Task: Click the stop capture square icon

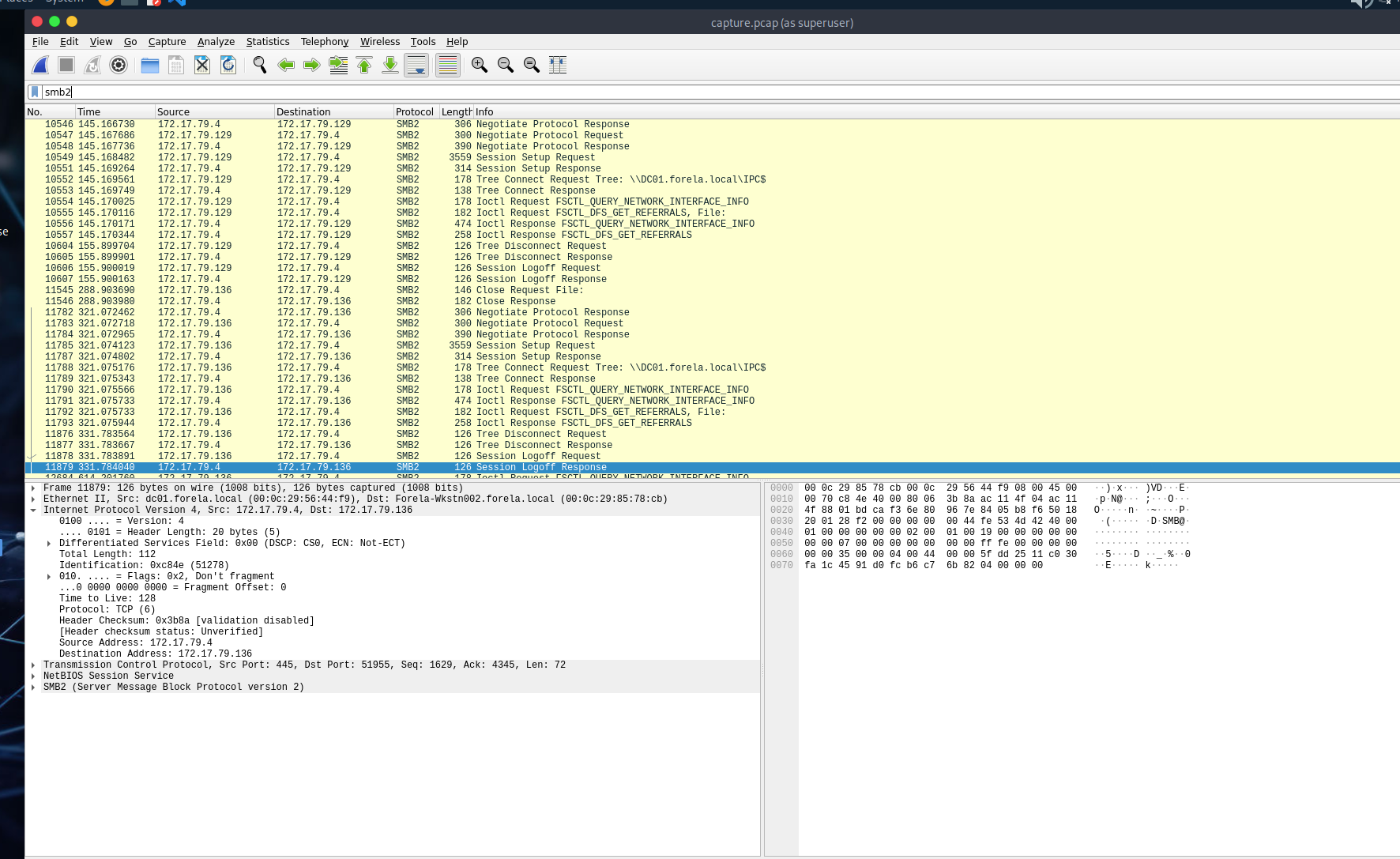Action: tap(66, 65)
